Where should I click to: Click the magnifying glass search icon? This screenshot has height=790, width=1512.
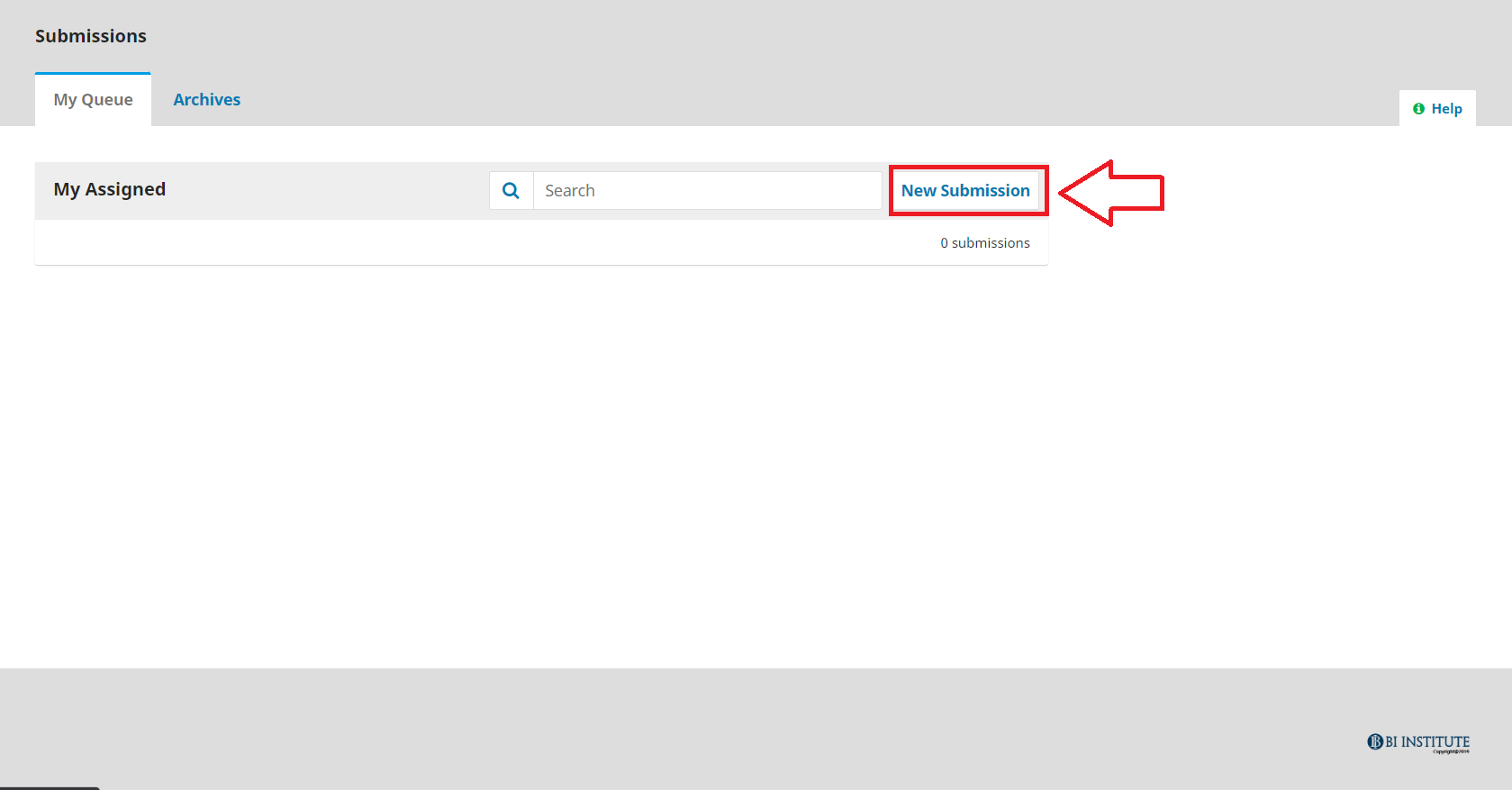pos(511,191)
